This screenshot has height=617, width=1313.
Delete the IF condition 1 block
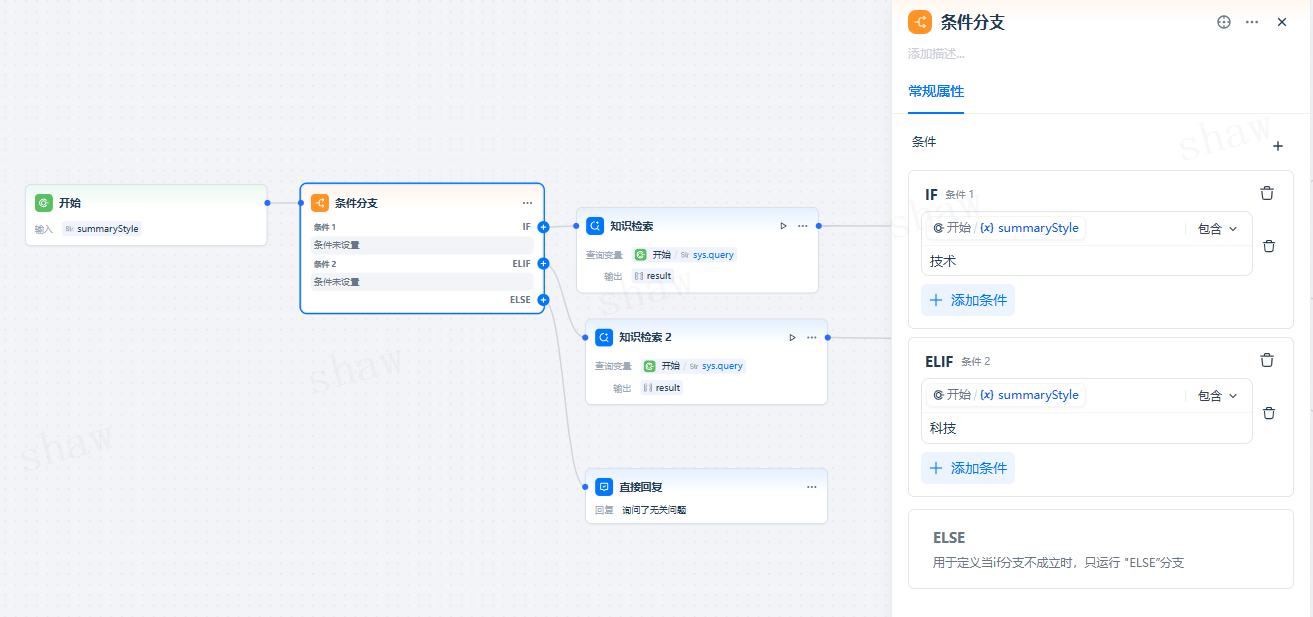[x=1267, y=193]
